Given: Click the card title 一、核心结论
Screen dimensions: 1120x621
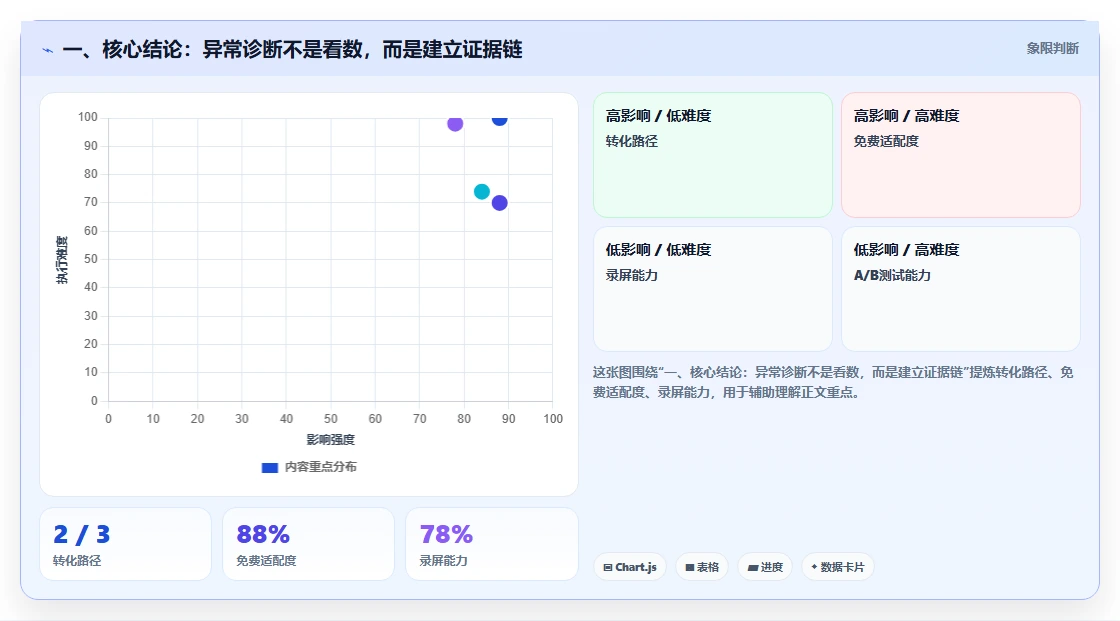Looking at the screenshot, I should pos(292,50).
